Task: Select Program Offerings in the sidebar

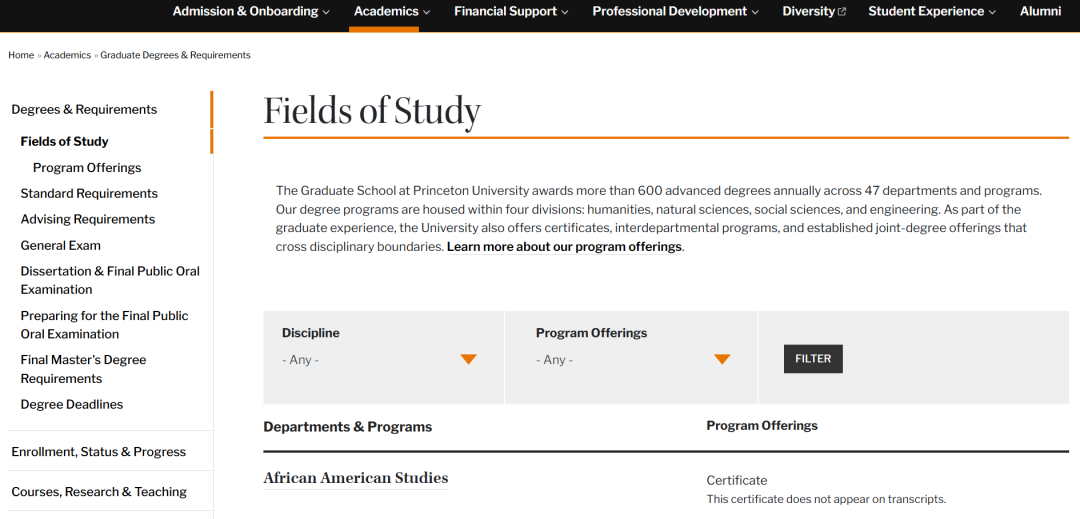Action: pyautogui.click(x=87, y=168)
